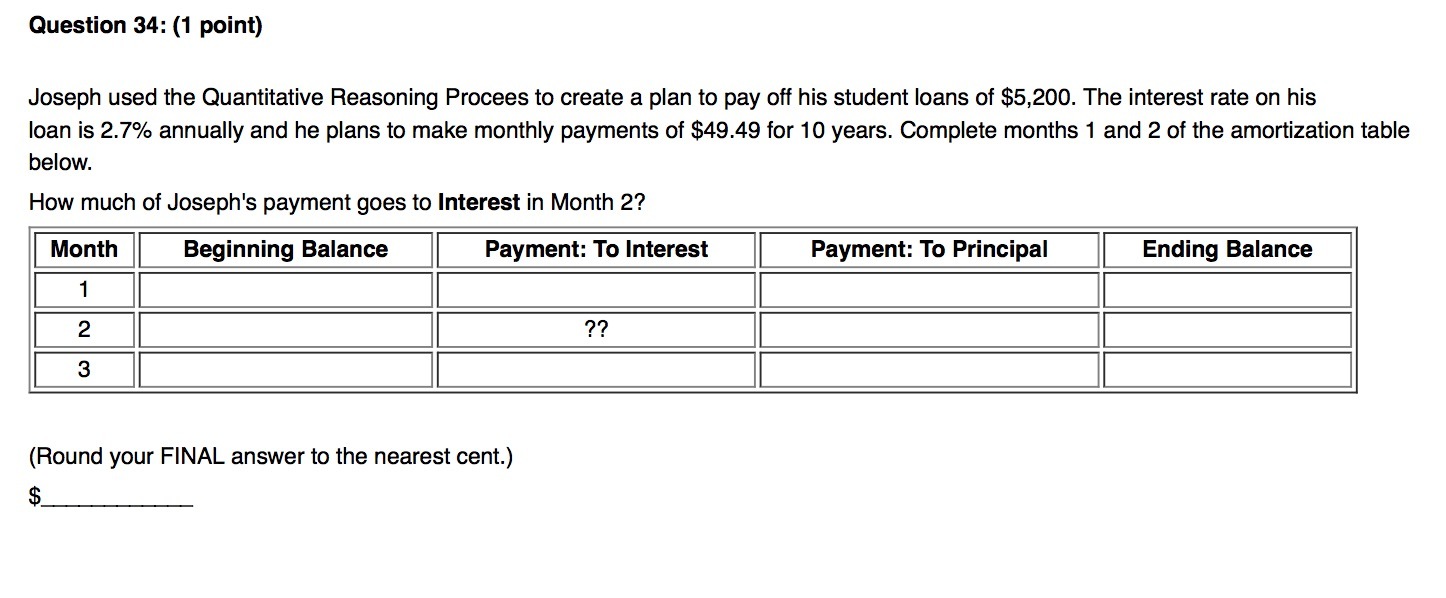Screen dimensions: 1446x598
Task: Select the Month 2 Ending Balance cell
Action: coord(1227,330)
